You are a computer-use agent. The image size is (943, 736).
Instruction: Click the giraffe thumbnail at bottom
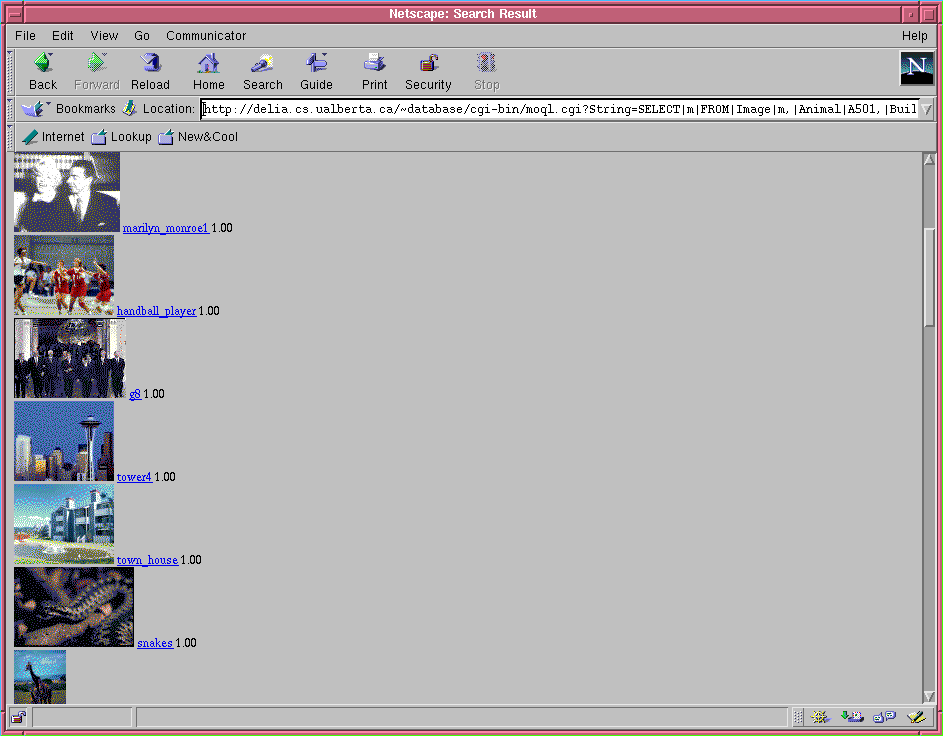coord(40,676)
